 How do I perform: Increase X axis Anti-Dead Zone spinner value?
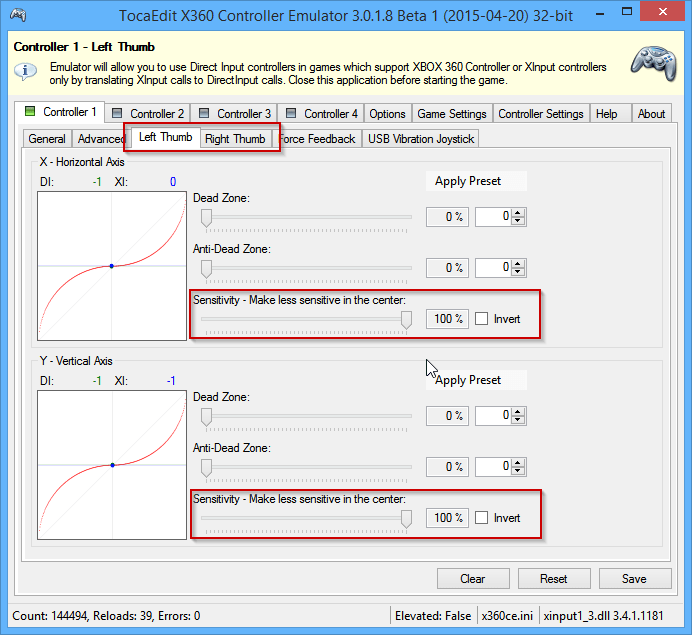click(518, 263)
